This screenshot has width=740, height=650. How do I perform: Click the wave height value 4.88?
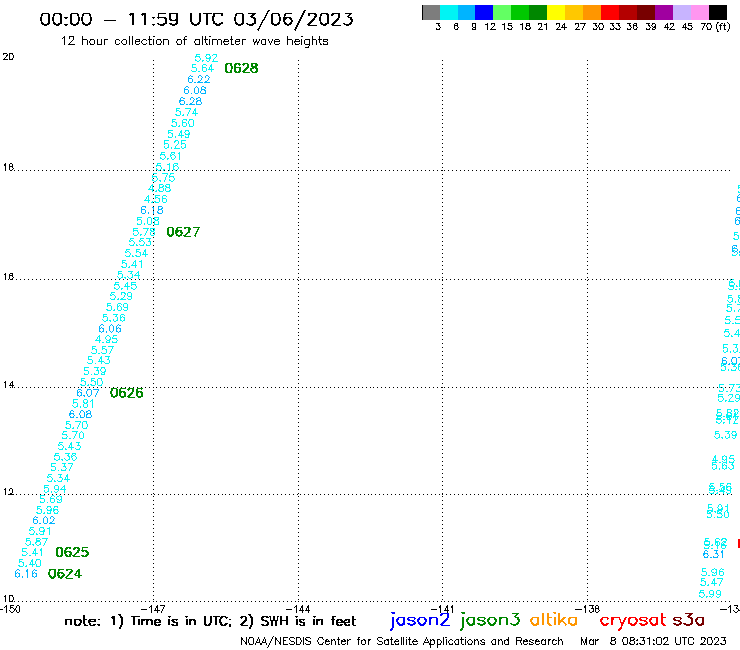(160, 188)
